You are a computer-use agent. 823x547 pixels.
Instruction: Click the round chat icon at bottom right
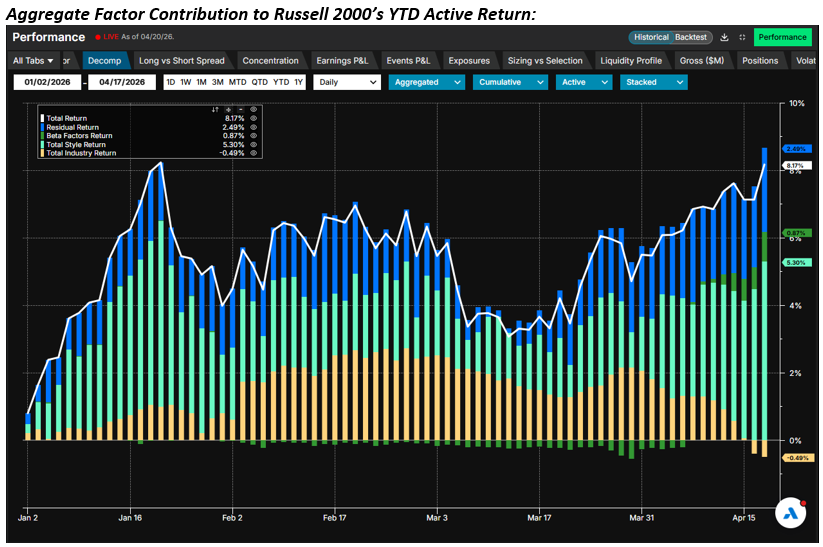click(790, 511)
